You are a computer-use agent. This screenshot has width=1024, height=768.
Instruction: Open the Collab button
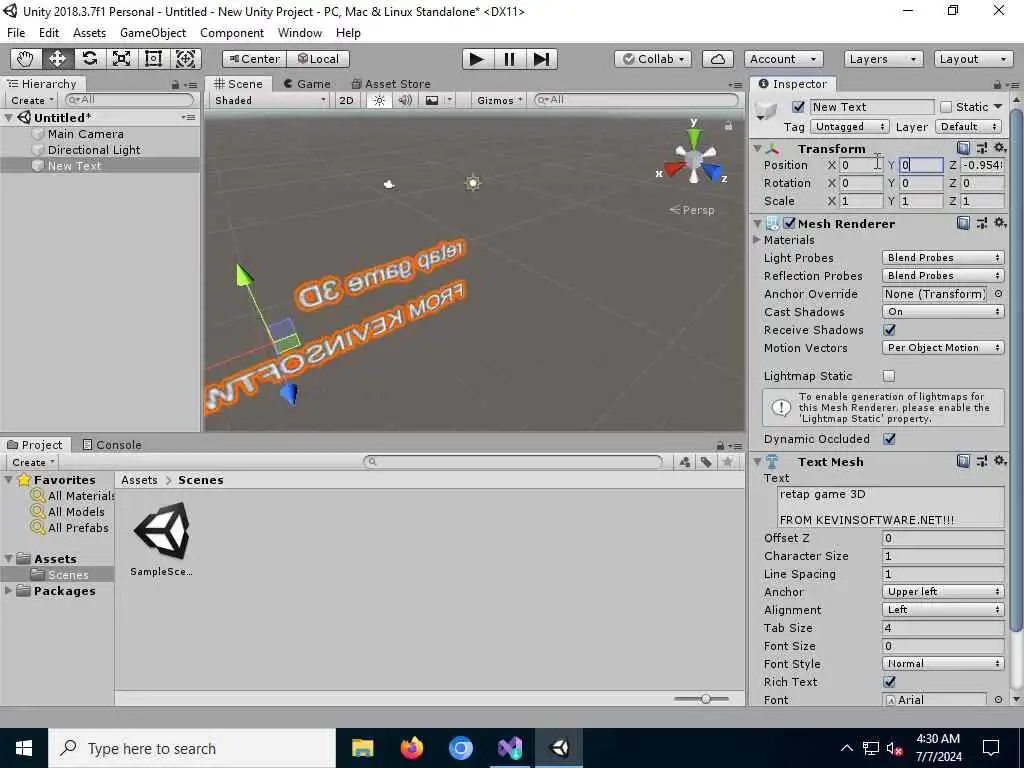point(653,59)
